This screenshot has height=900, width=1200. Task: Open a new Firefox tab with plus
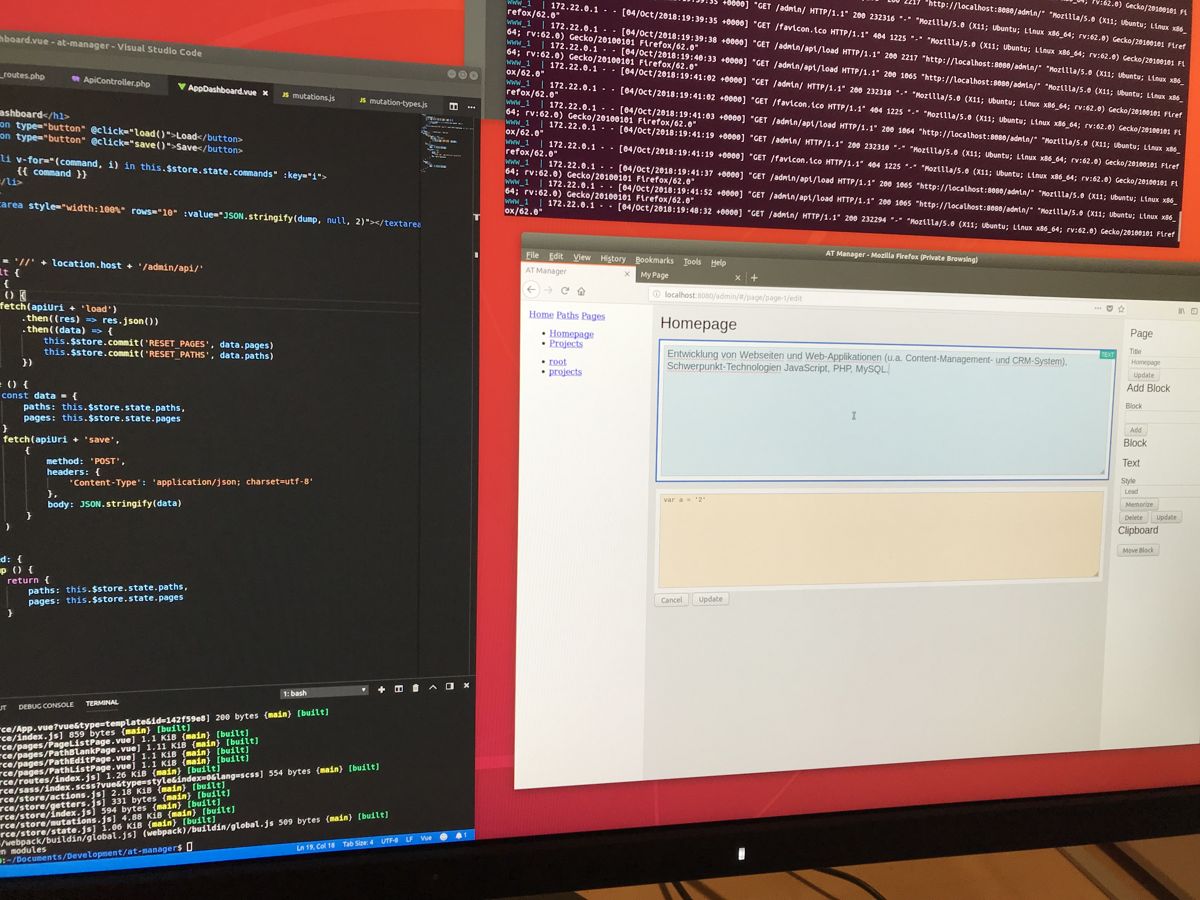point(754,278)
